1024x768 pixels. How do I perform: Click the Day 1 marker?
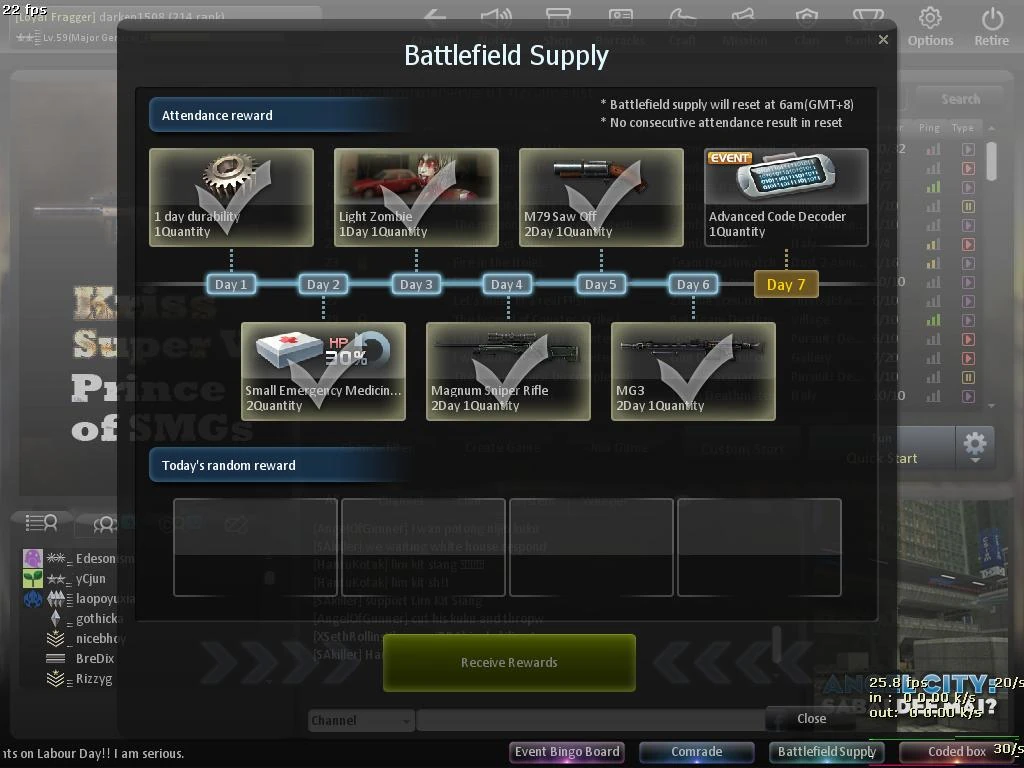(231, 284)
